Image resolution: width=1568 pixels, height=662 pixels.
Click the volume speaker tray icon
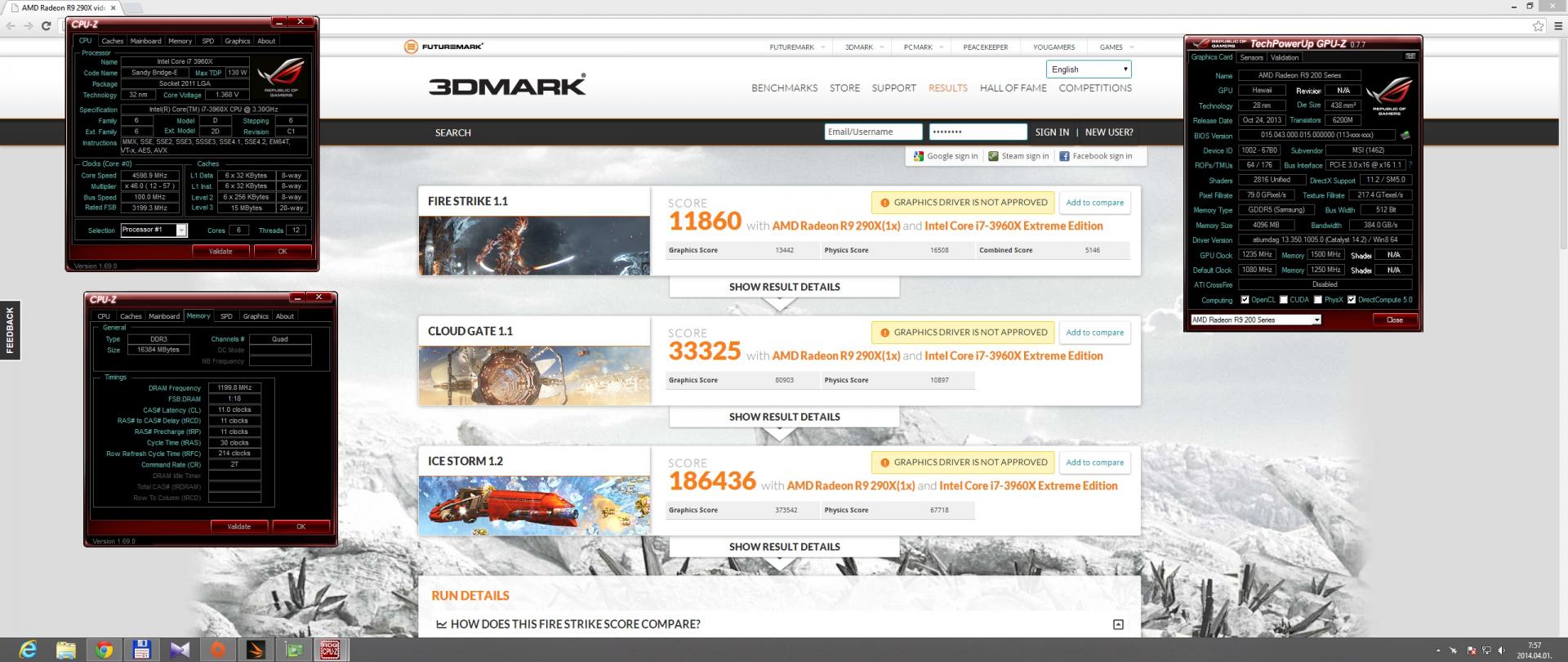pos(1502,651)
